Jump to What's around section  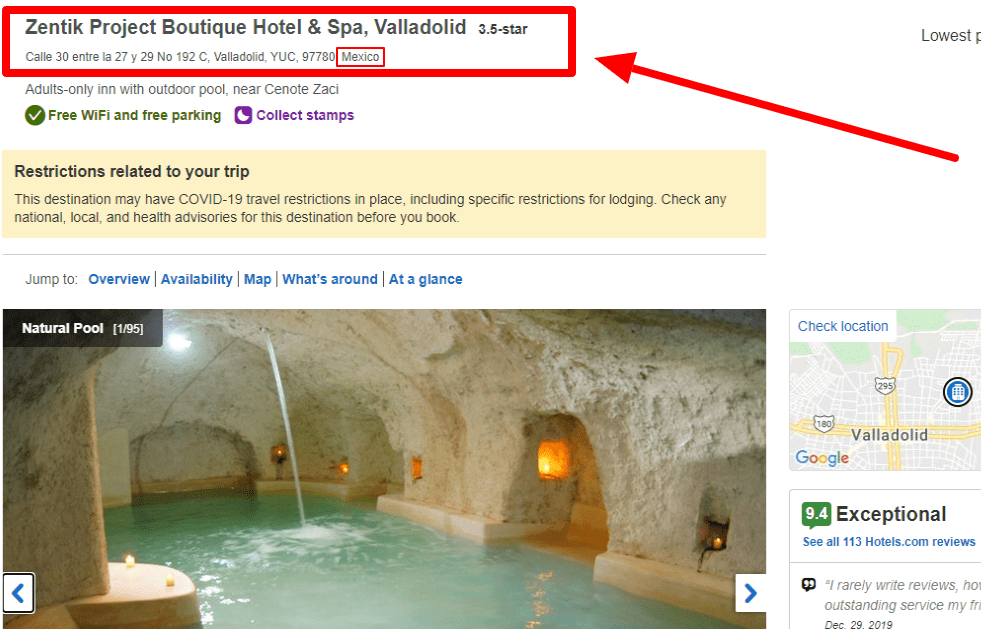coord(330,279)
